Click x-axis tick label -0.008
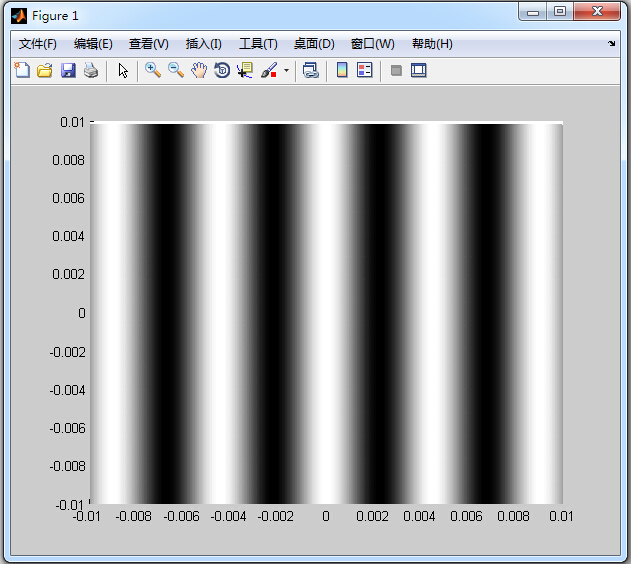The height and width of the screenshot is (564, 631). point(134,516)
